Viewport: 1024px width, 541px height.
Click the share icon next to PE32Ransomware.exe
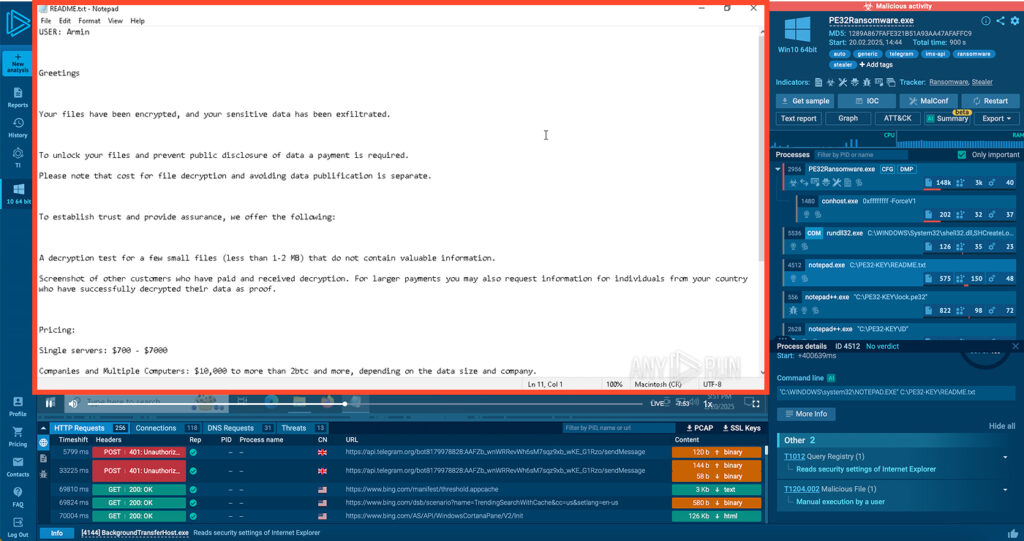(x=1000, y=21)
